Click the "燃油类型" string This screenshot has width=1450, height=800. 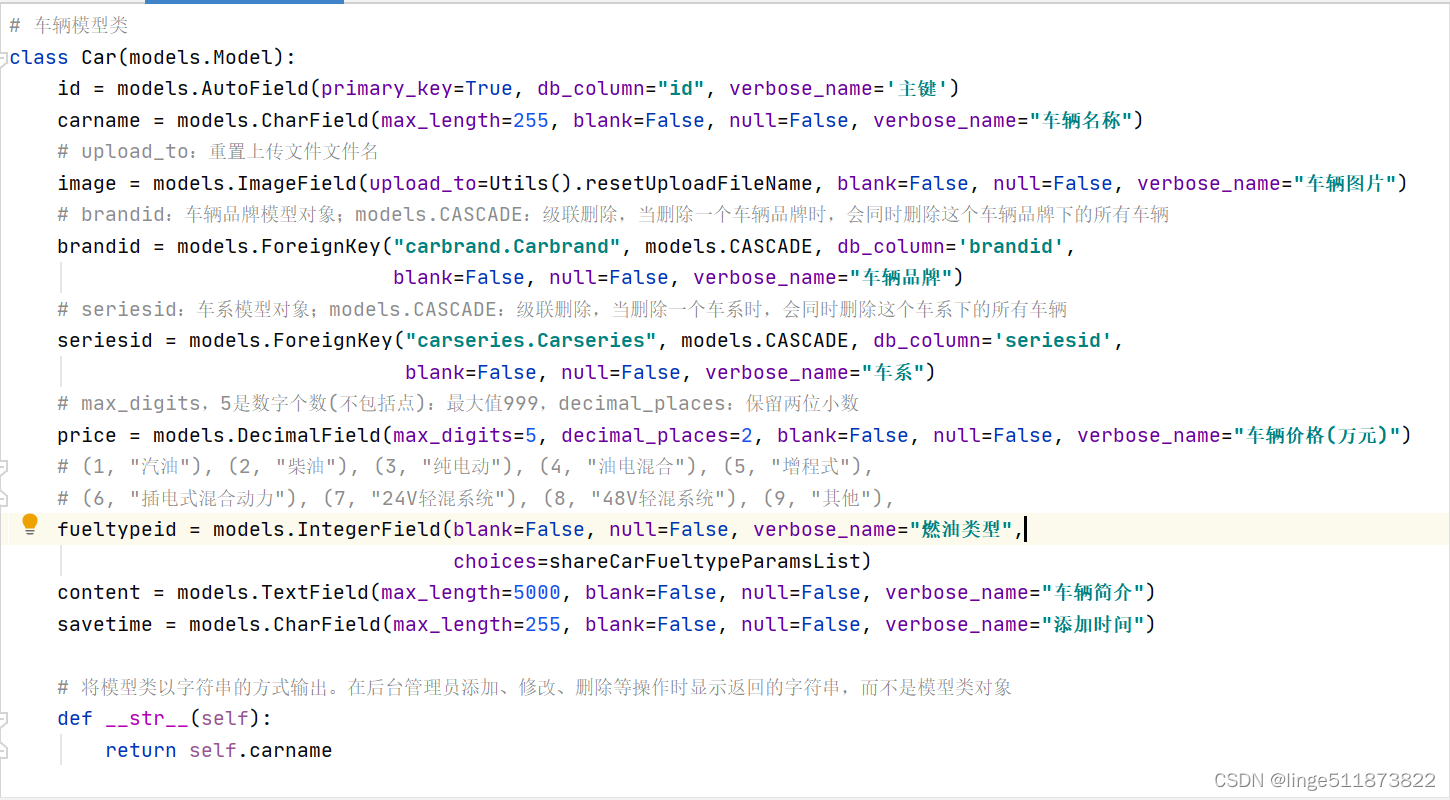point(962,530)
